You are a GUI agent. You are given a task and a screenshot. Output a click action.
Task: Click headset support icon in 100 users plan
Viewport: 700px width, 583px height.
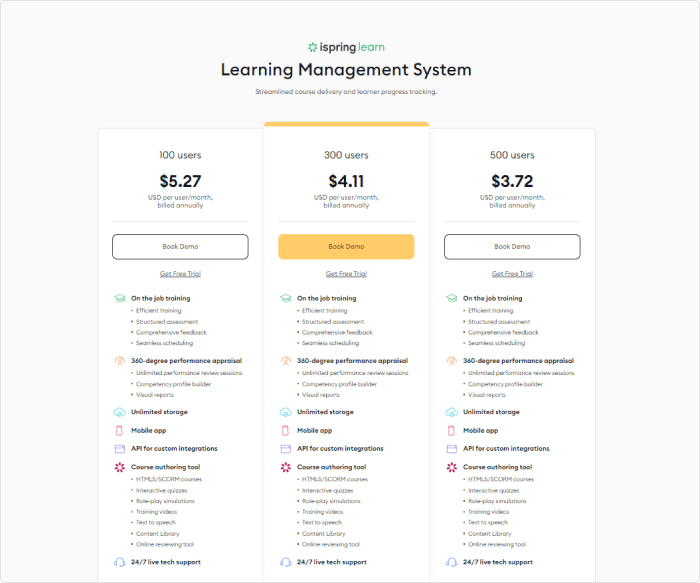click(120, 562)
